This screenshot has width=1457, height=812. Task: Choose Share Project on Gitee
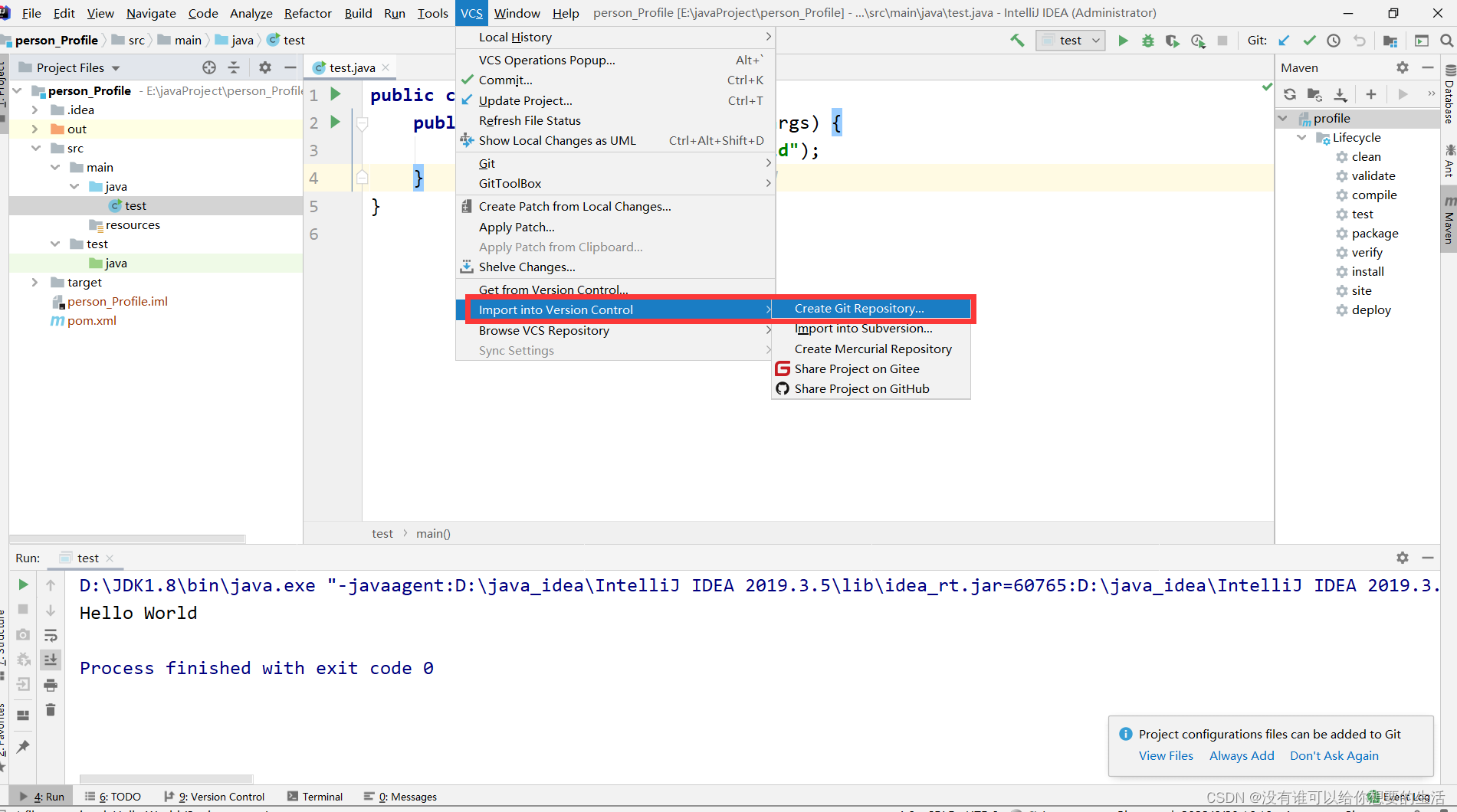871,368
